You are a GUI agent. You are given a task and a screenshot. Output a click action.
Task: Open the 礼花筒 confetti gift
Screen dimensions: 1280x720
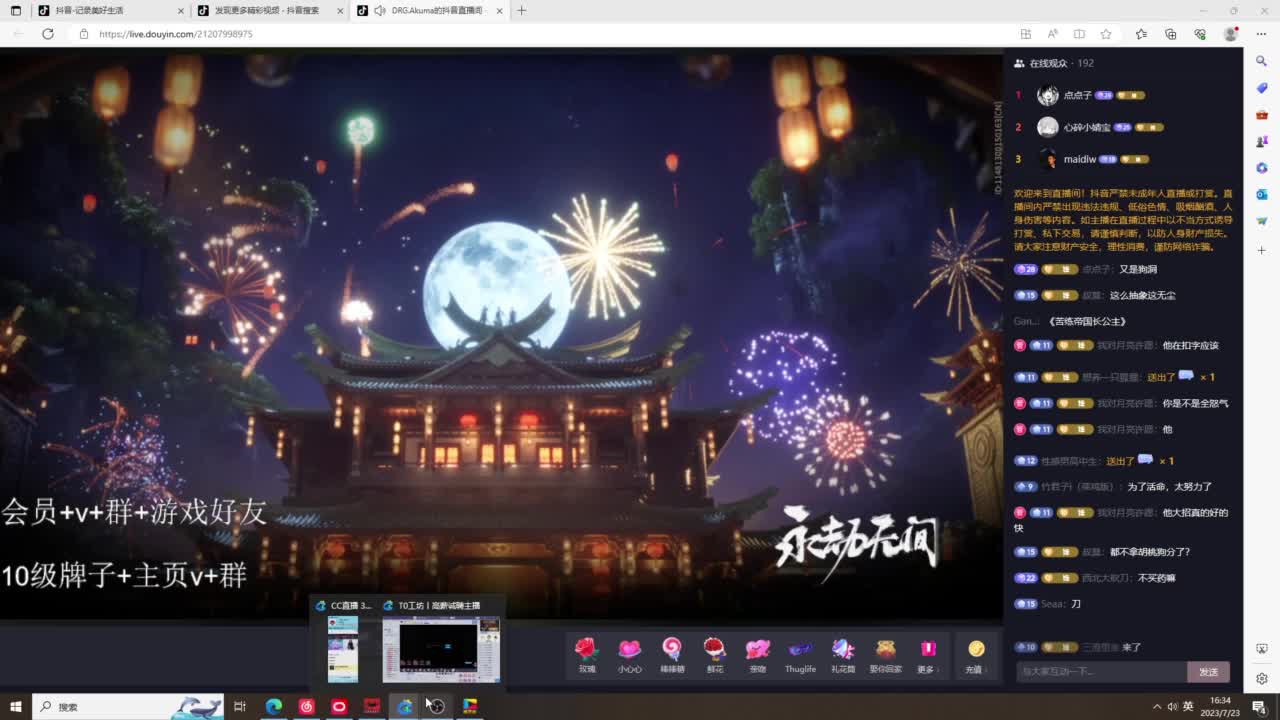843,655
